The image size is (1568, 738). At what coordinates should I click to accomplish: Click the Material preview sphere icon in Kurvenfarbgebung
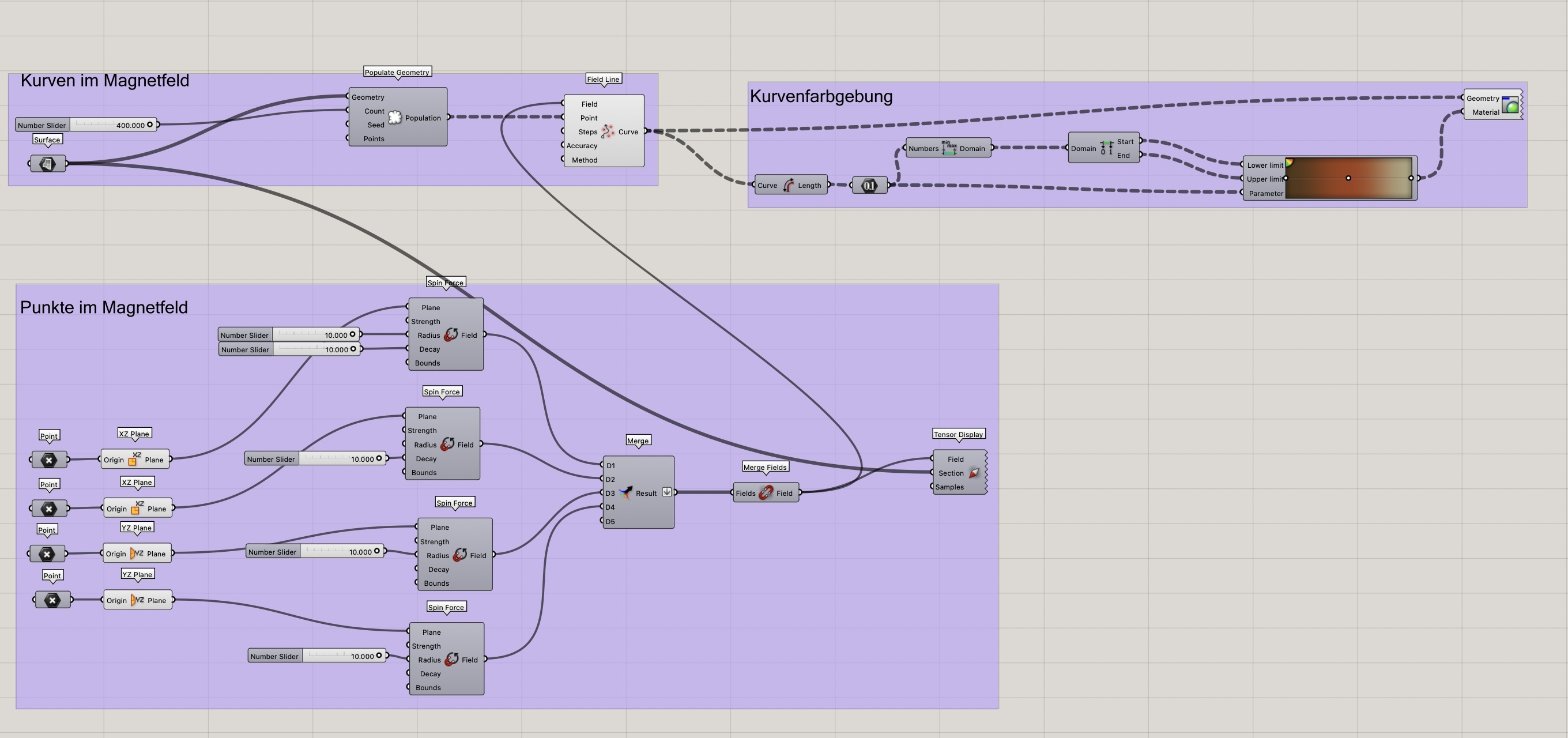[1510, 105]
